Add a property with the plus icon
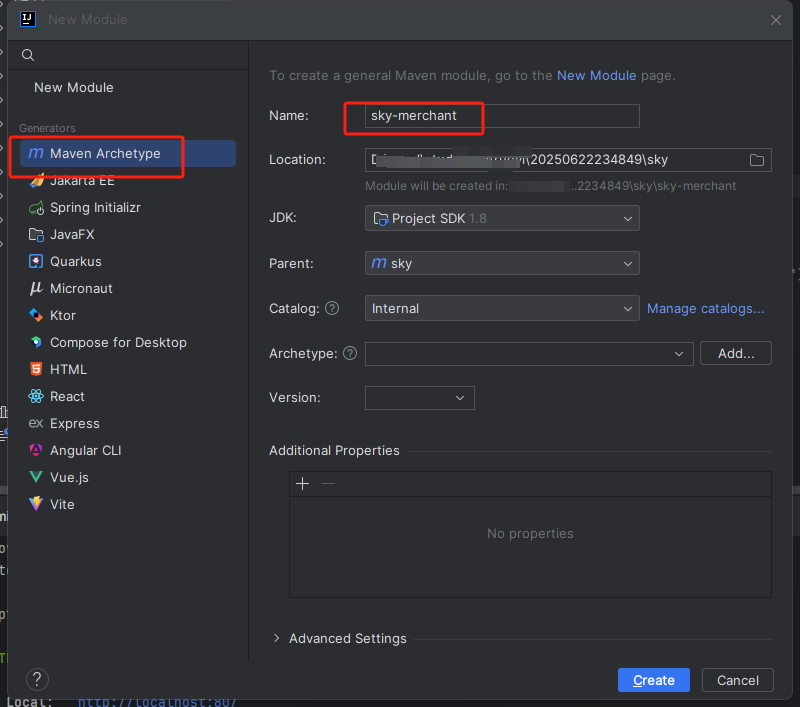800x707 pixels. [303, 484]
